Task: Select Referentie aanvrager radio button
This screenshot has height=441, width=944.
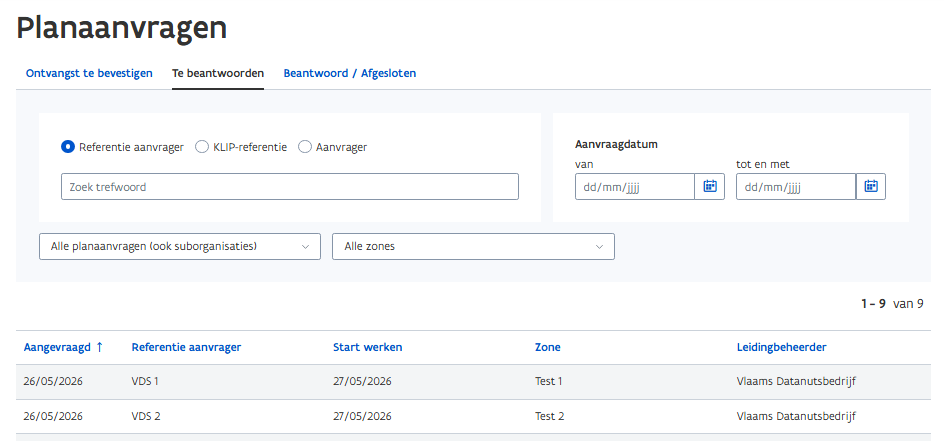Action: click(68, 147)
